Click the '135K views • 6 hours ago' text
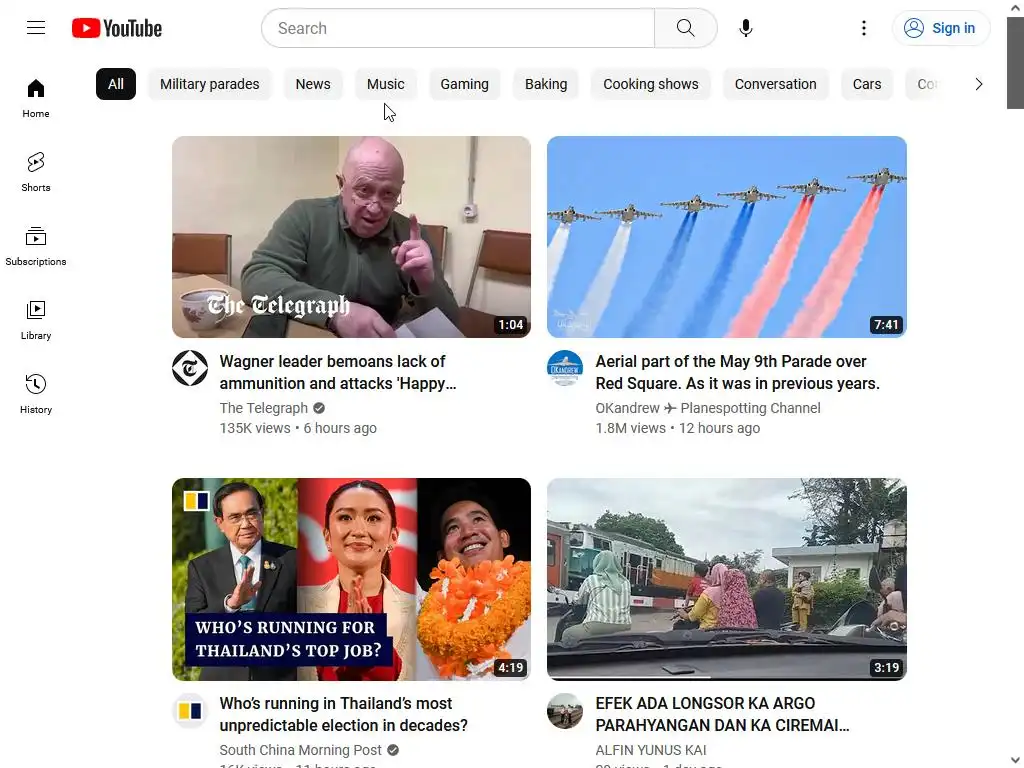This screenshot has width=1024, height=768. coord(298,428)
